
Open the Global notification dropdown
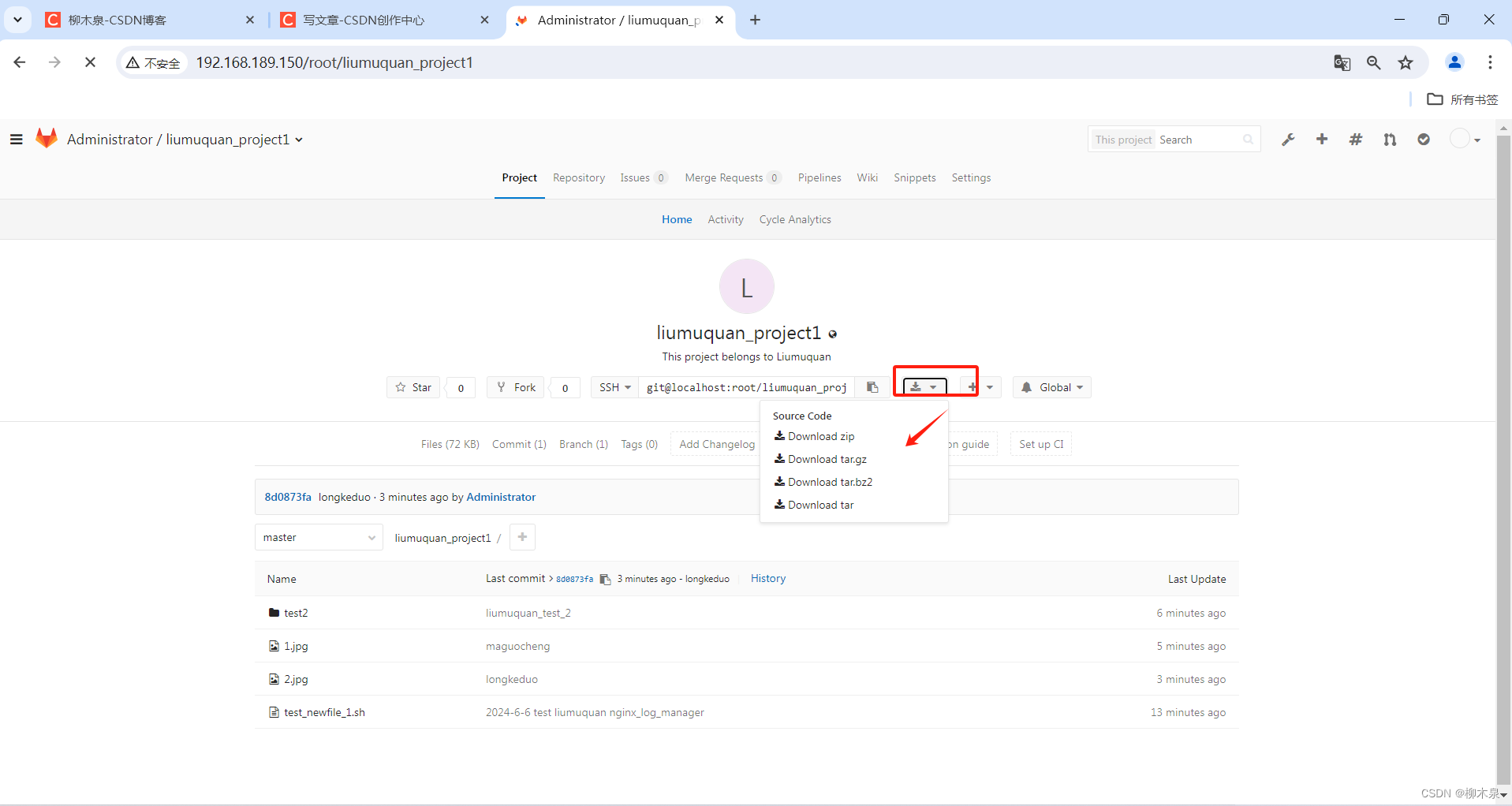[x=1052, y=387]
